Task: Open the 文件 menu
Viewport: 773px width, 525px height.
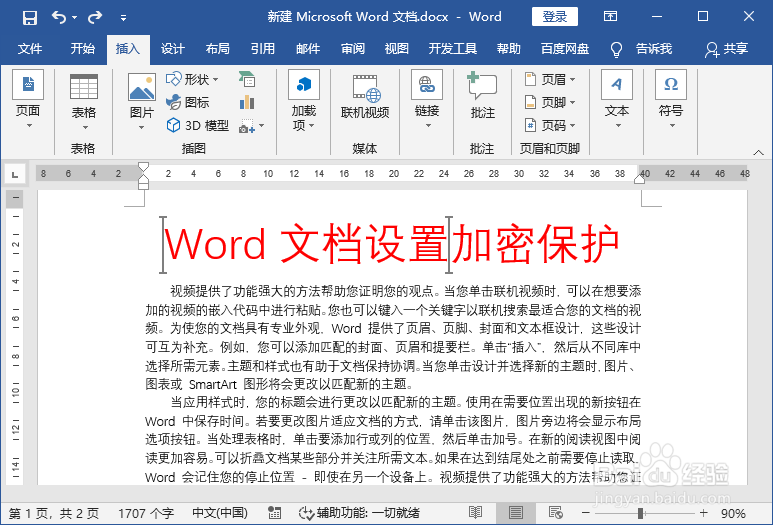Action: 30,49
